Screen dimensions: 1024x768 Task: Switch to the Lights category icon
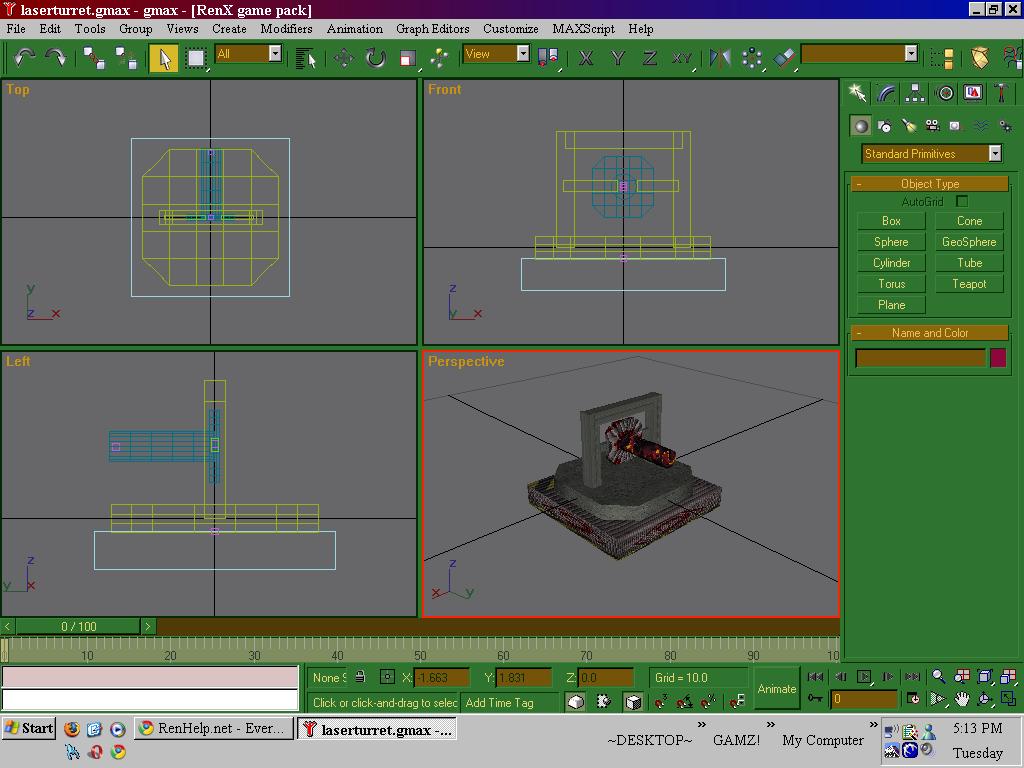(x=908, y=126)
